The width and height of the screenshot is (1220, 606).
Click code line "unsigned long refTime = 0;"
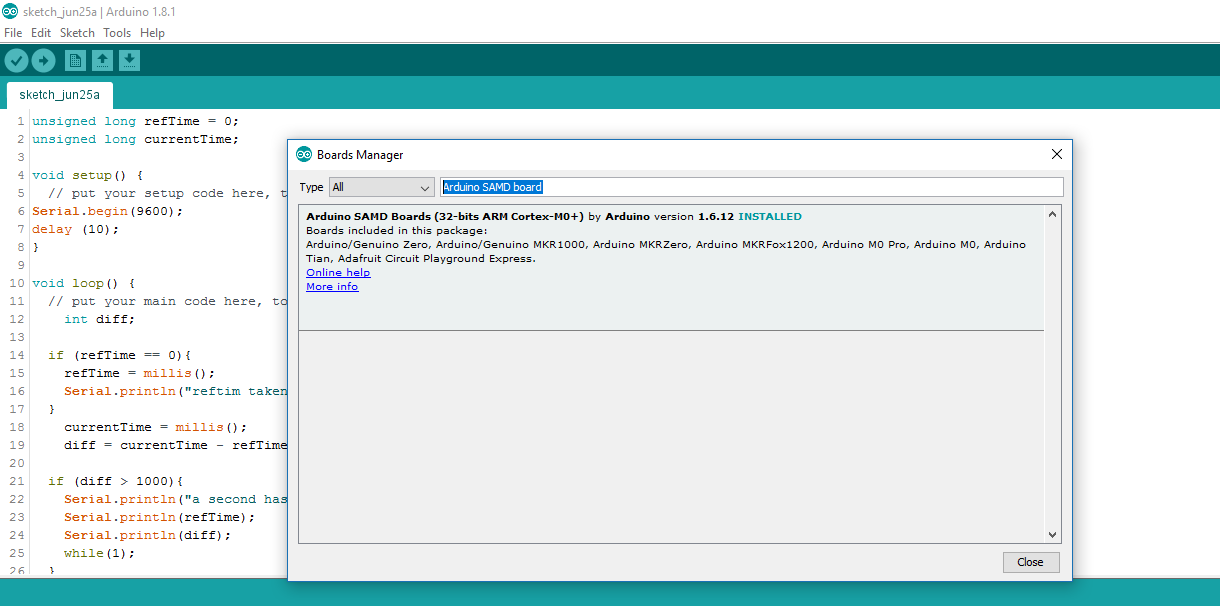click(136, 121)
